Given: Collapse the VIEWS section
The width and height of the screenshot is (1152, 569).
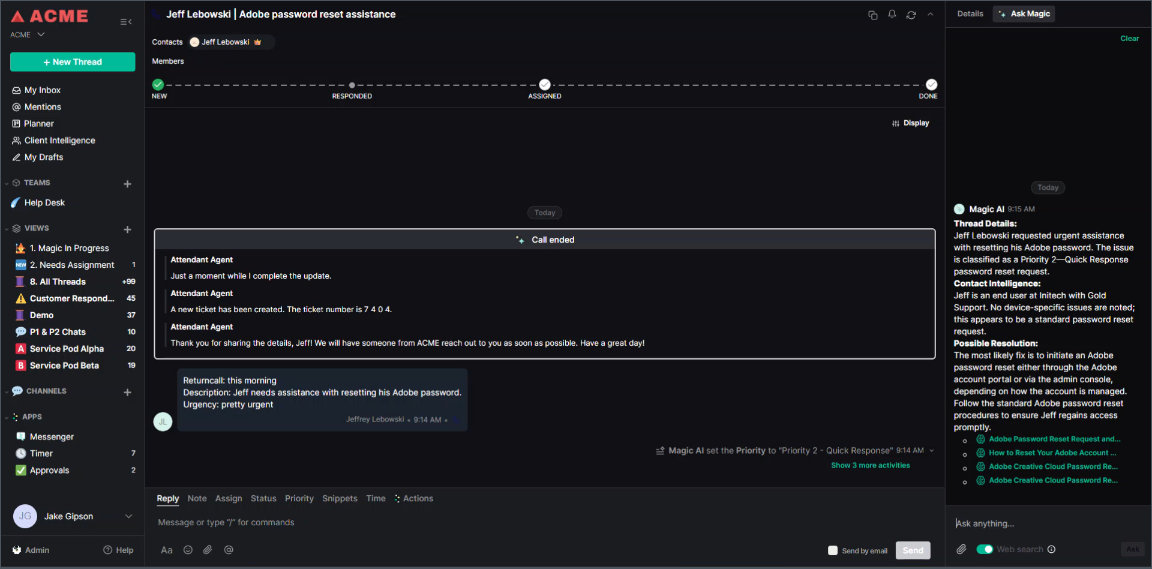Looking at the screenshot, I should pos(7,229).
